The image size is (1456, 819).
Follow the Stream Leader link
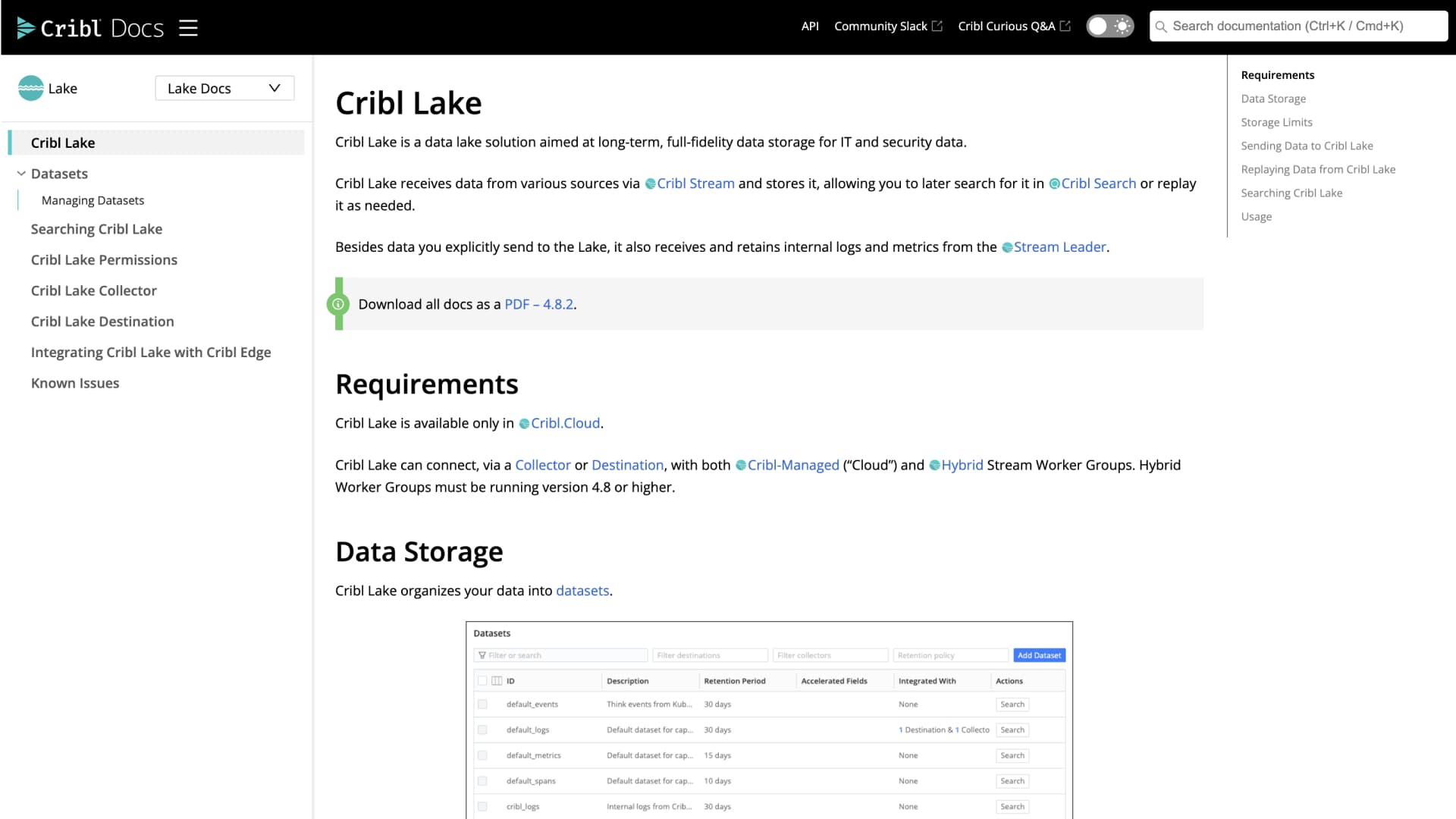[1053, 247]
